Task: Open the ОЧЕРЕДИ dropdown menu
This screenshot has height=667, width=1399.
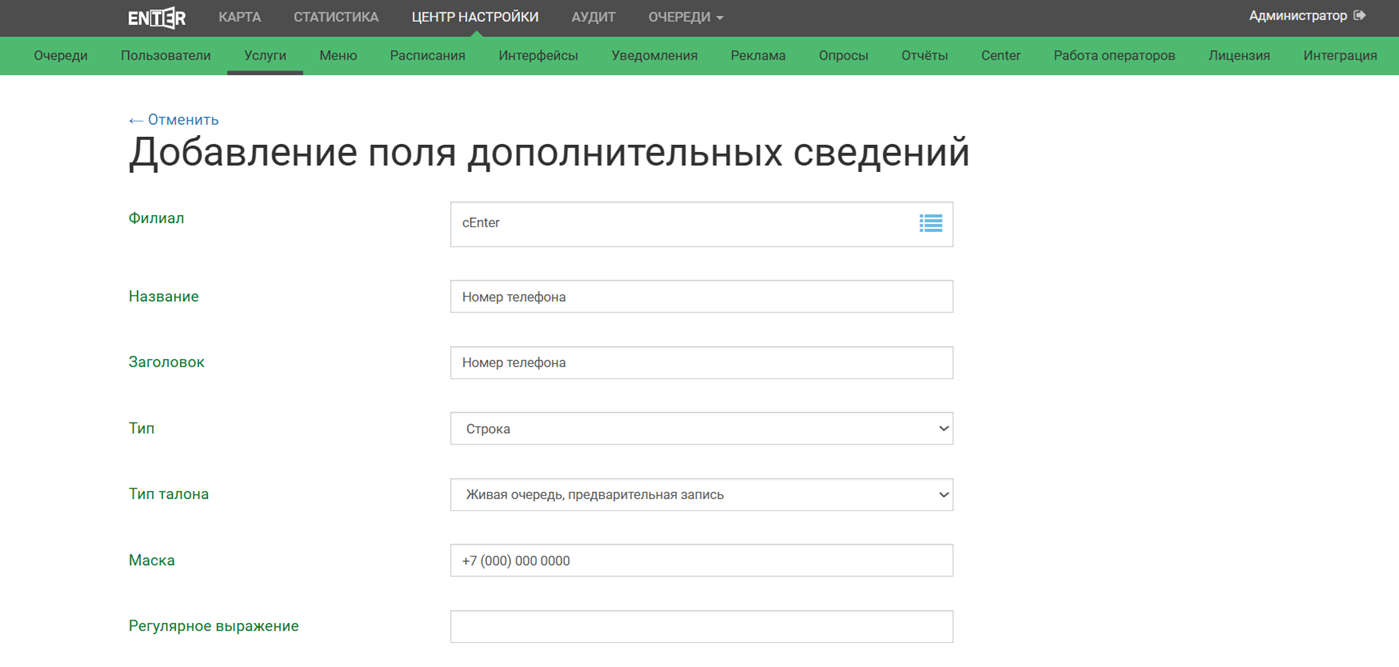Action: tap(685, 17)
